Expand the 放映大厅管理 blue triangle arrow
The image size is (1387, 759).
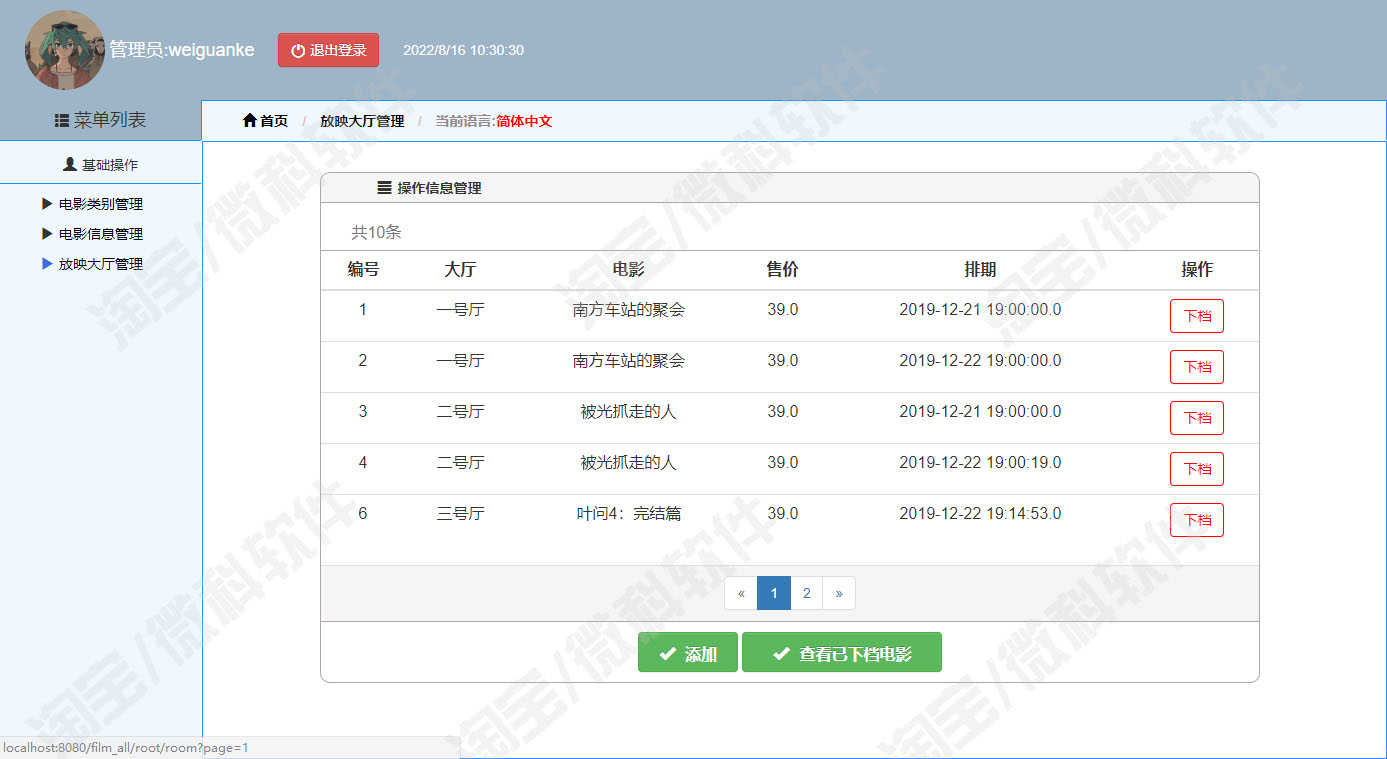click(x=47, y=264)
